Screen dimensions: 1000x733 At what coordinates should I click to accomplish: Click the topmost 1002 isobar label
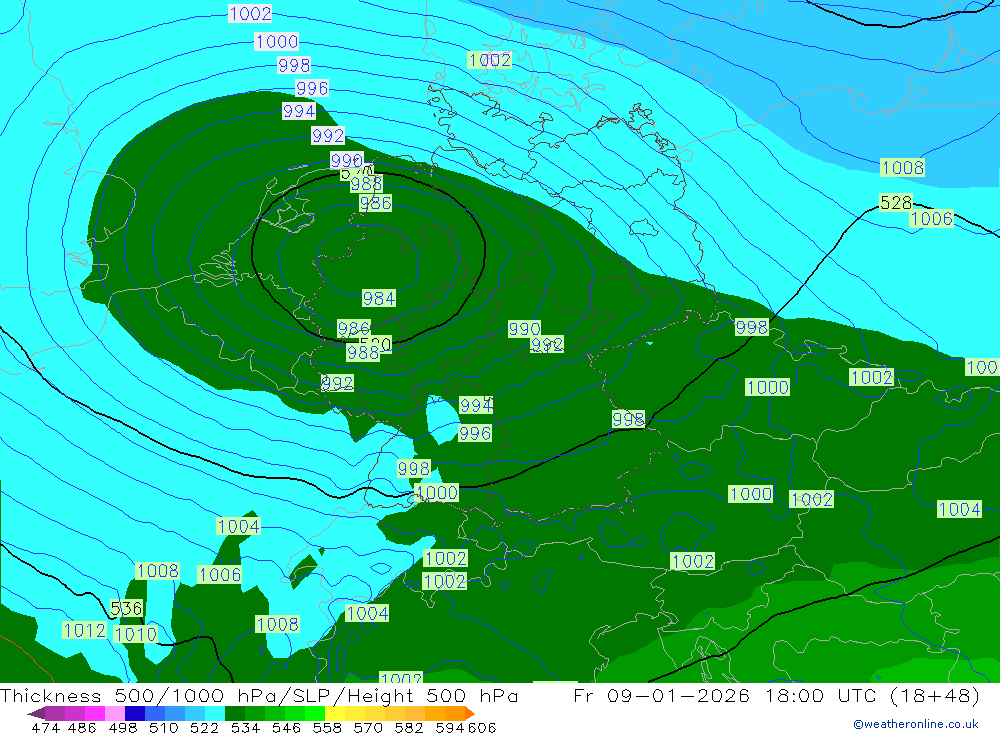click(250, 13)
